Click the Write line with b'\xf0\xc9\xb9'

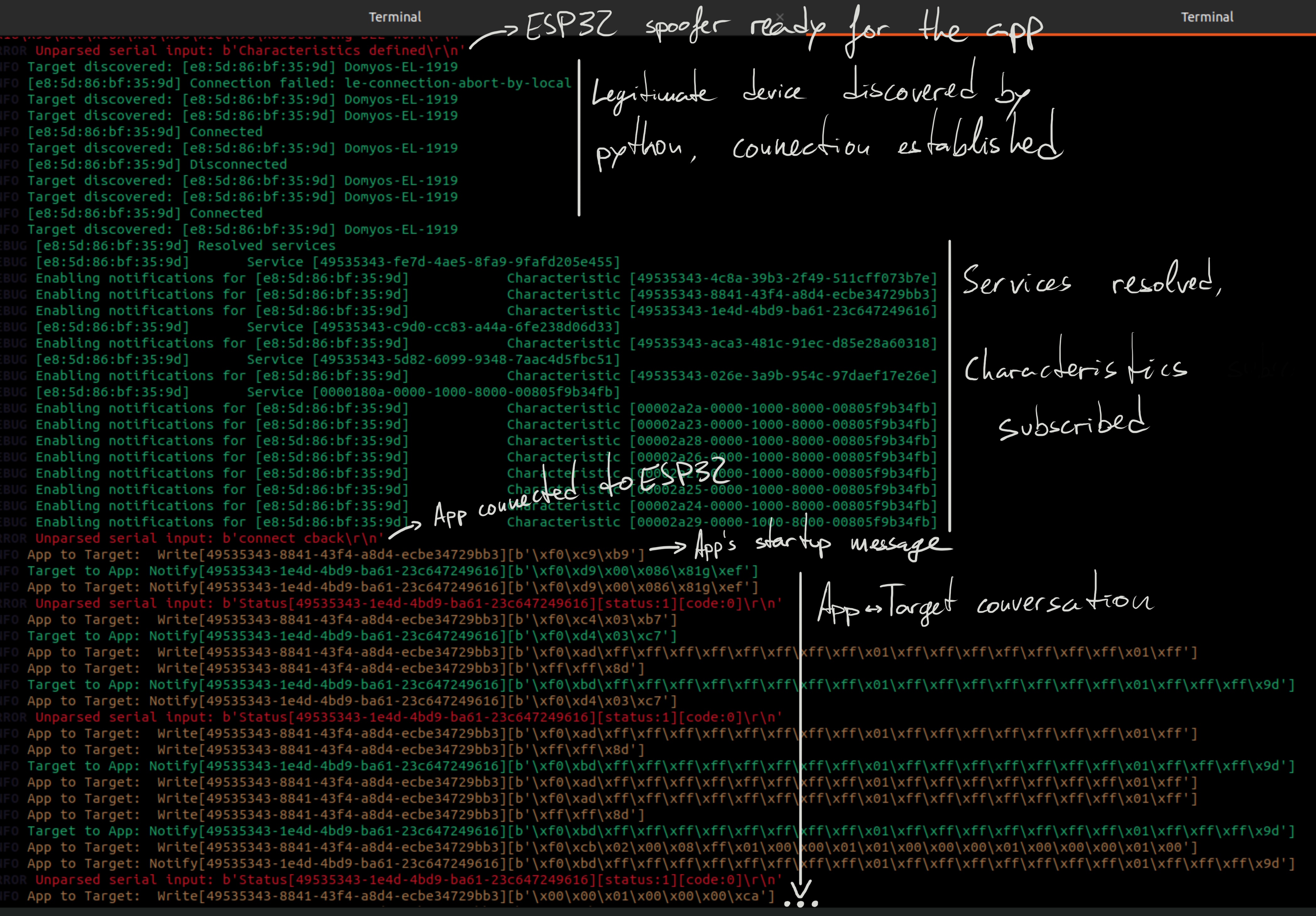[x=322, y=554]
